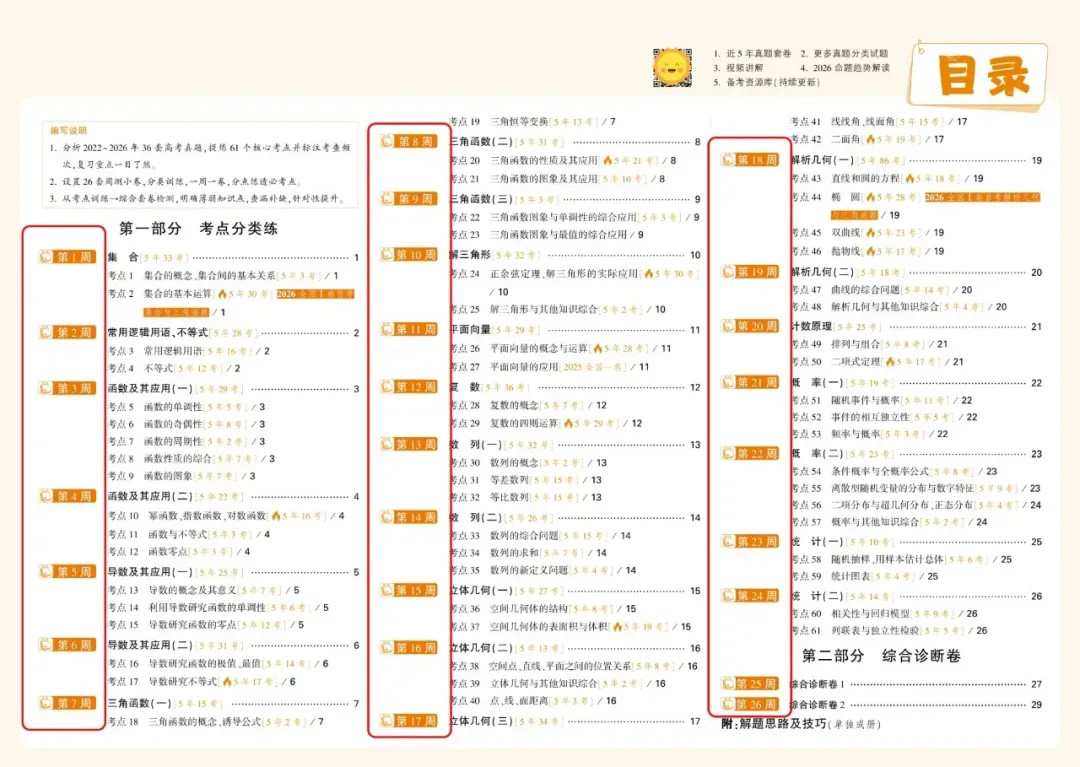The height and width of the screenshot is (767, 1080).
Task: Click the 第9周 week badge
Action: [408, 198]
